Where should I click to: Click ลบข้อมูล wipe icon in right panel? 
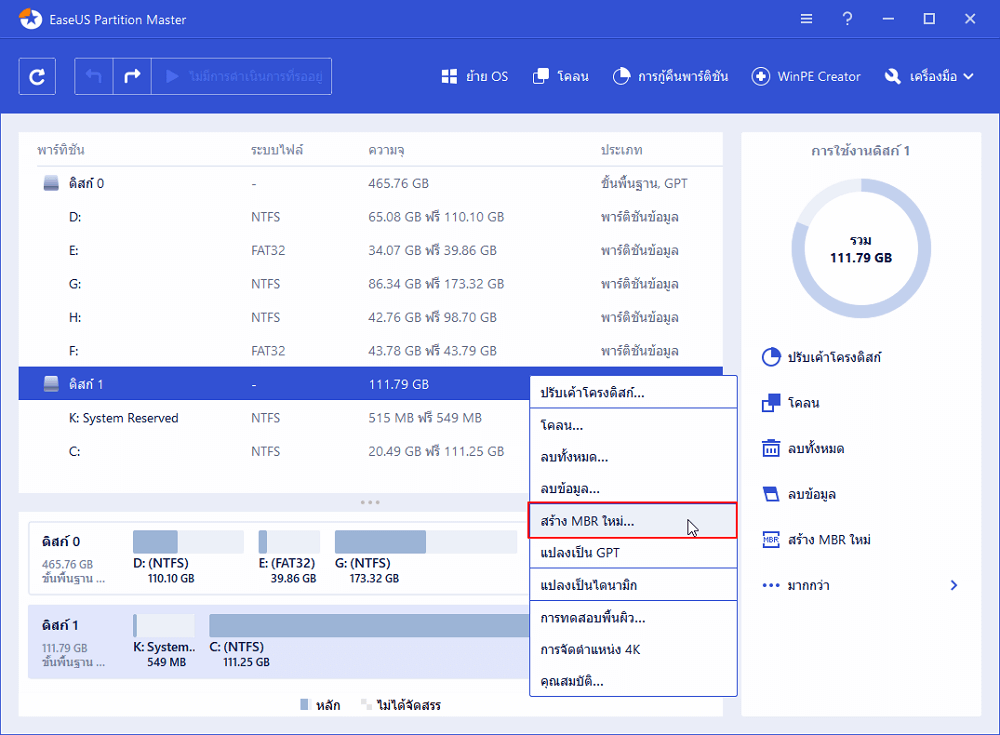pyautogui.click(x=771, y=494)
